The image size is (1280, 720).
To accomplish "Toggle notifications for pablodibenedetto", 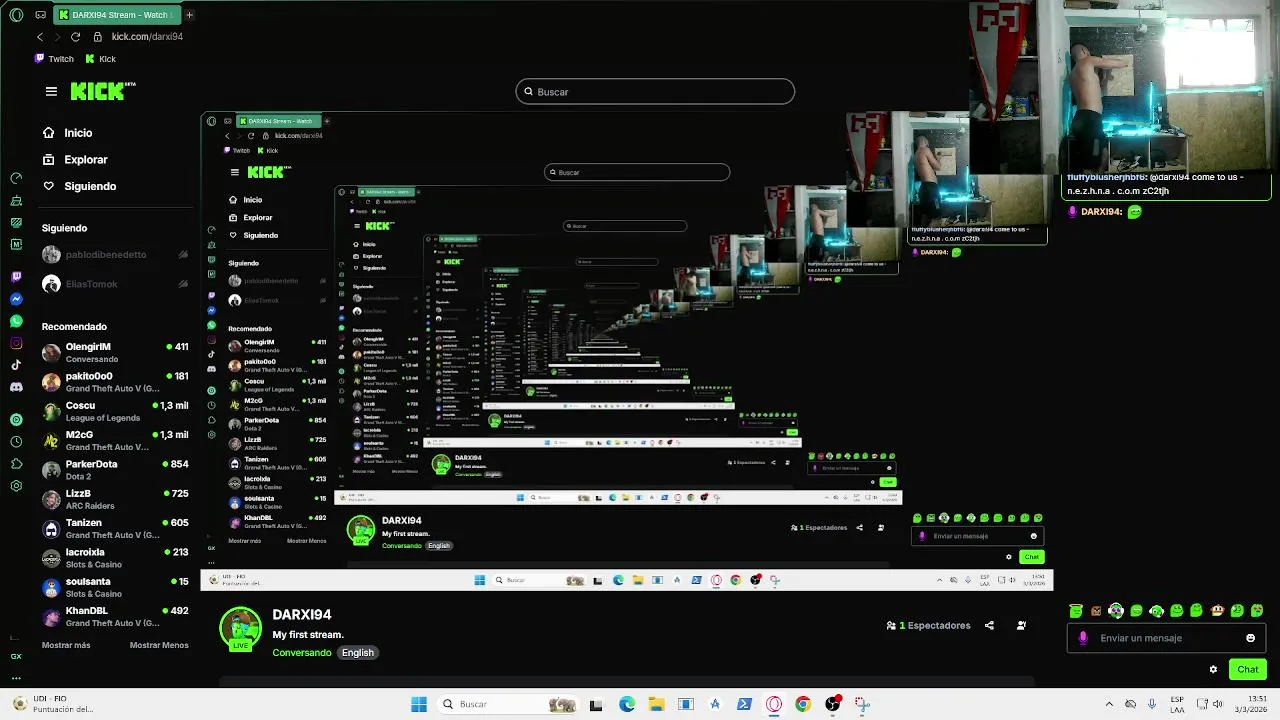I will [x=183, y=255].
